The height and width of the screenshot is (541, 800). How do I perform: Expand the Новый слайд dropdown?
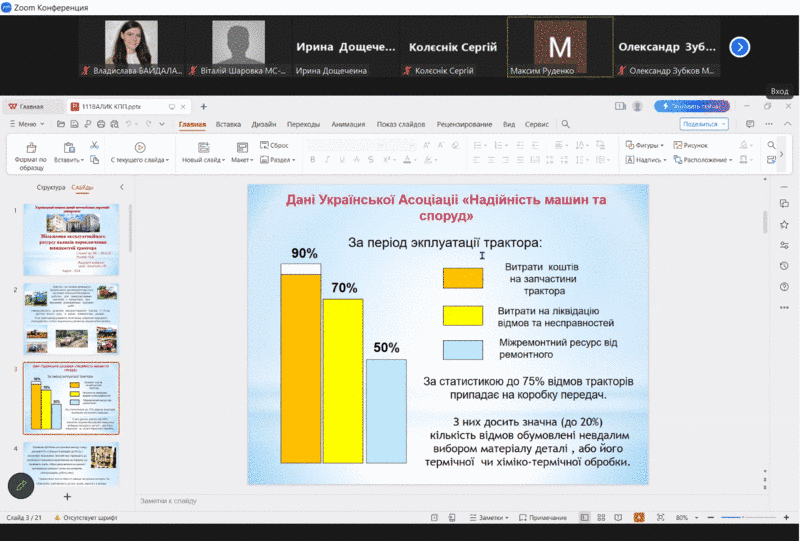tap(204, 160)
